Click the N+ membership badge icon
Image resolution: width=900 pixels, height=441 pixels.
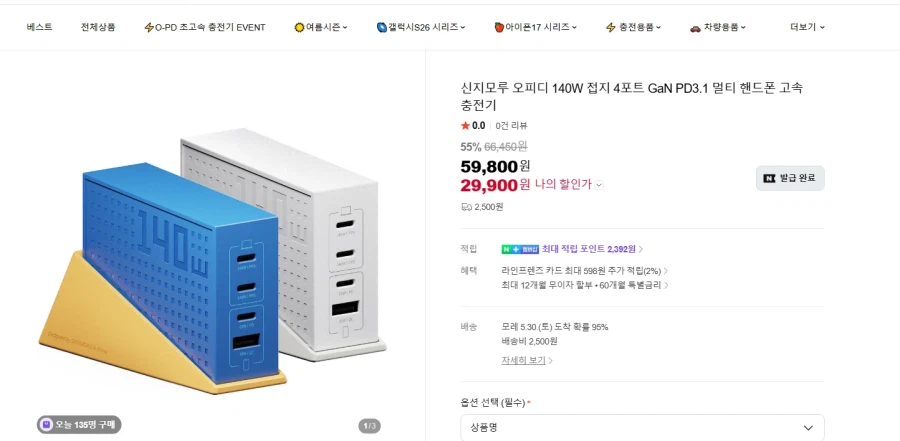coord(520,249)
